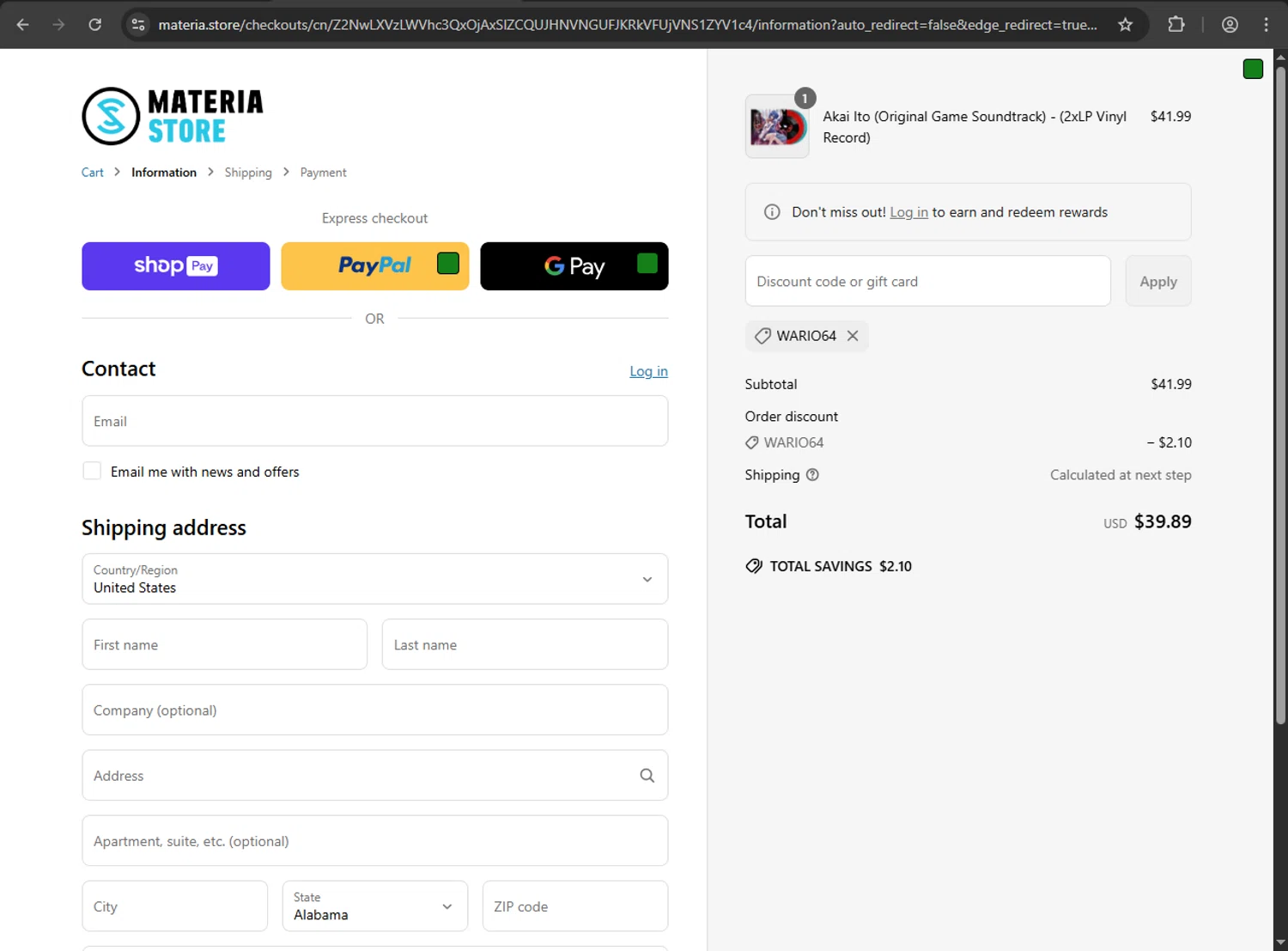Remove the WARIO64 discount code tag

853,336
